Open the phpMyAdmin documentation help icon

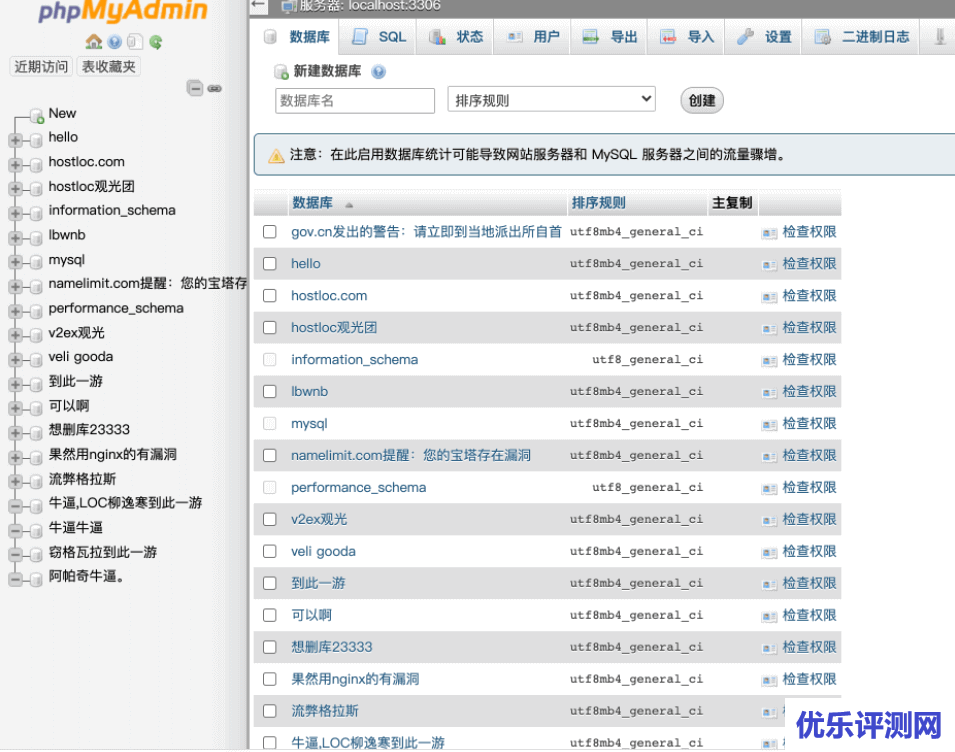coord(114,41)
